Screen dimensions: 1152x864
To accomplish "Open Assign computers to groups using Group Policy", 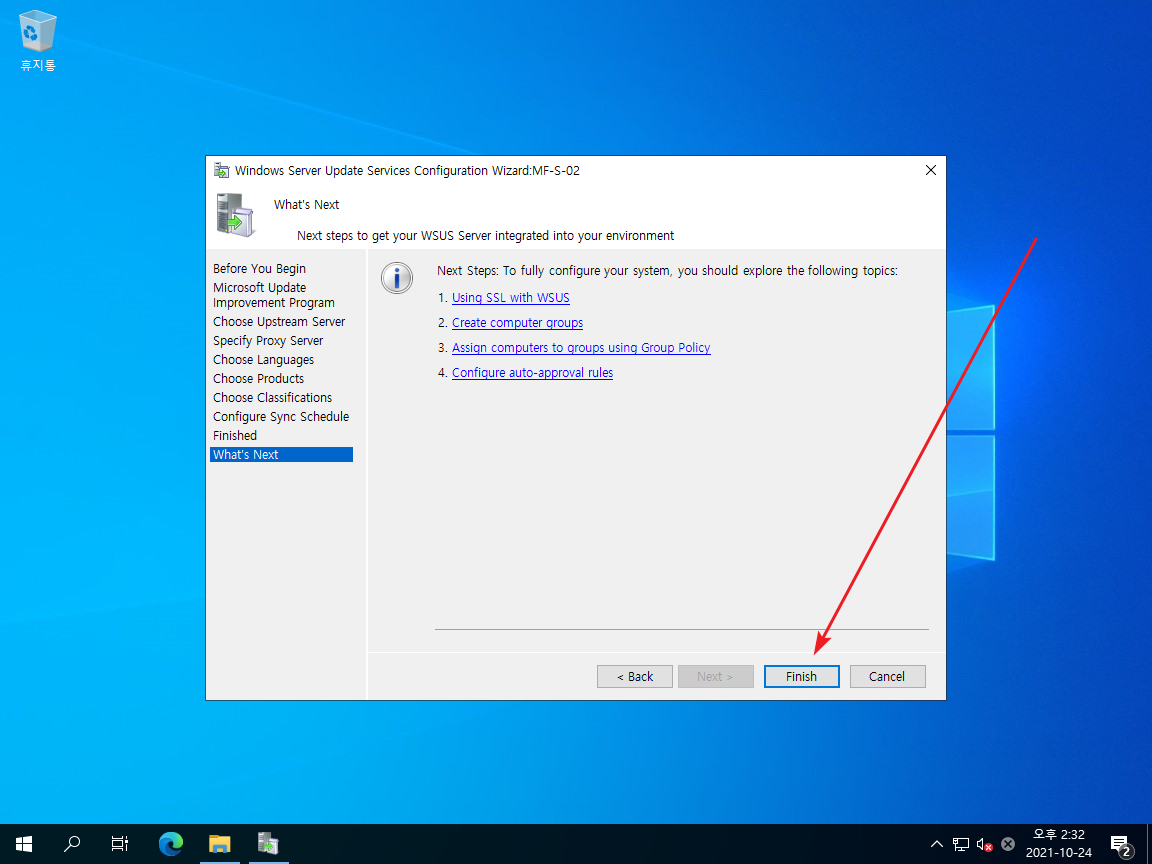I will coord(581,348).
